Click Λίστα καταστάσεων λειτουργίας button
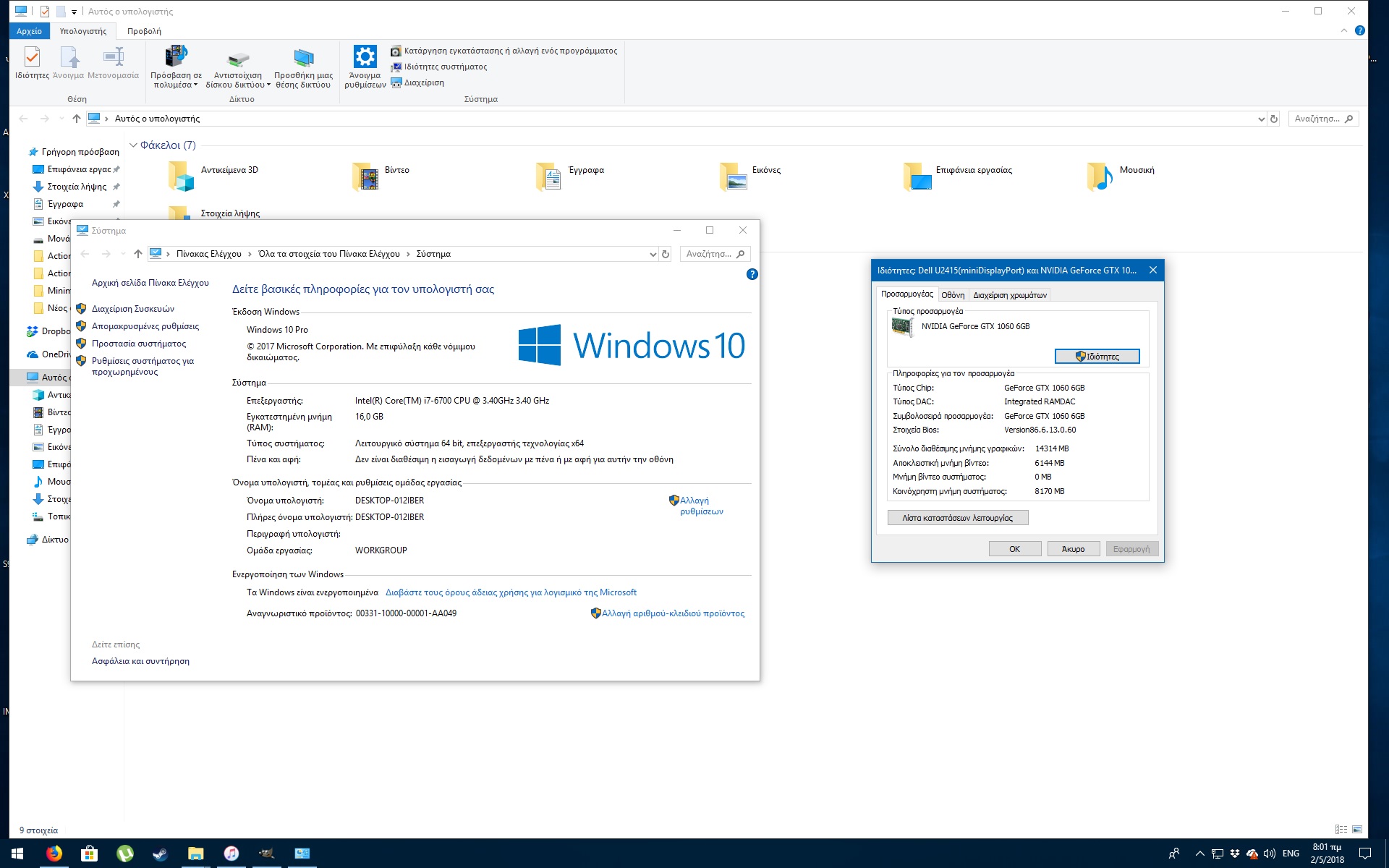 click(957, 518)
